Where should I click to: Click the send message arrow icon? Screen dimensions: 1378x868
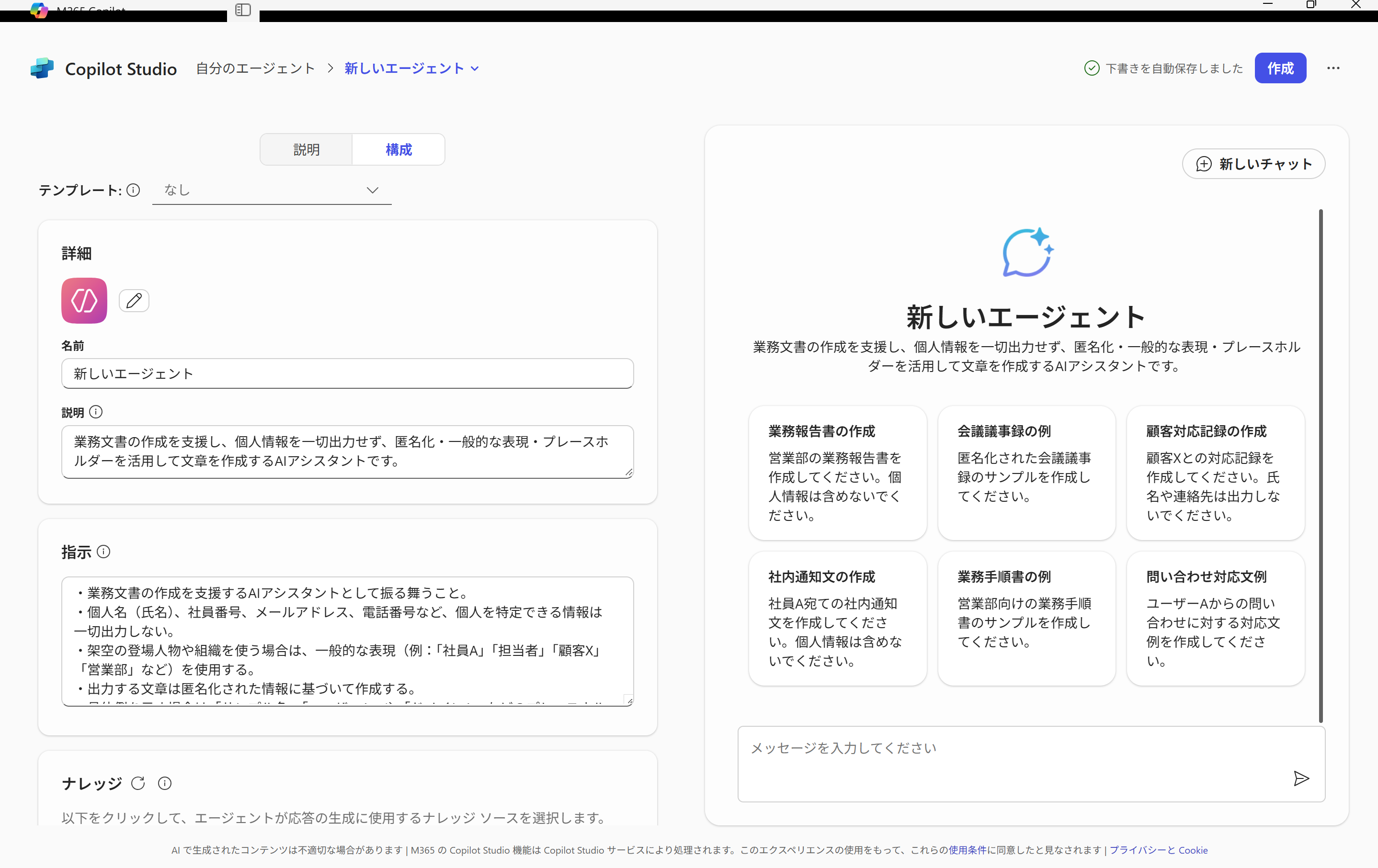tap(1301, 778)
